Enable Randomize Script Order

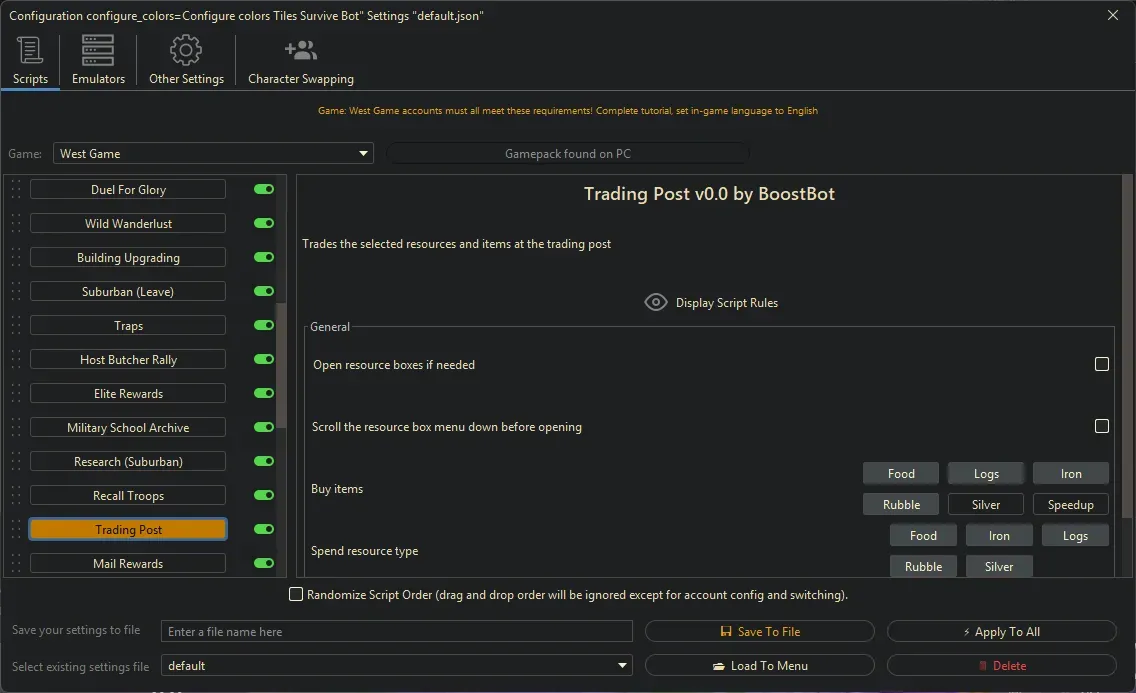pos(296,594)
